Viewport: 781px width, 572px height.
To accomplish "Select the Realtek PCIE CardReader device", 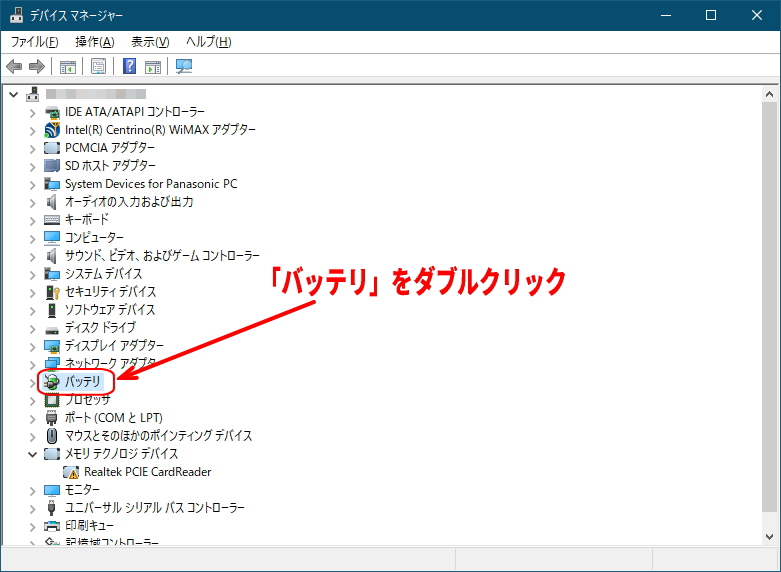I will (147, 471).
